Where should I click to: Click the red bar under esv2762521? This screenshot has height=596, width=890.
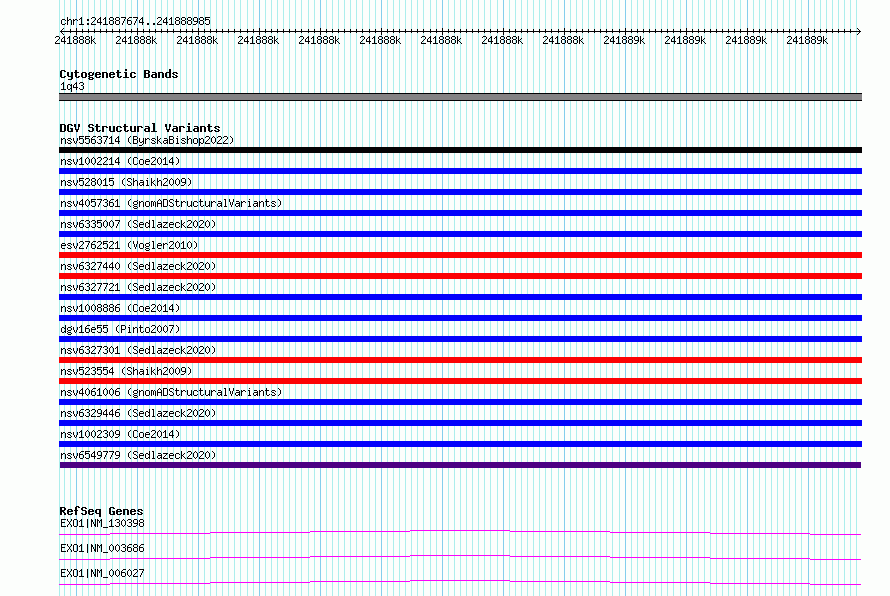[x=460, y=255]
